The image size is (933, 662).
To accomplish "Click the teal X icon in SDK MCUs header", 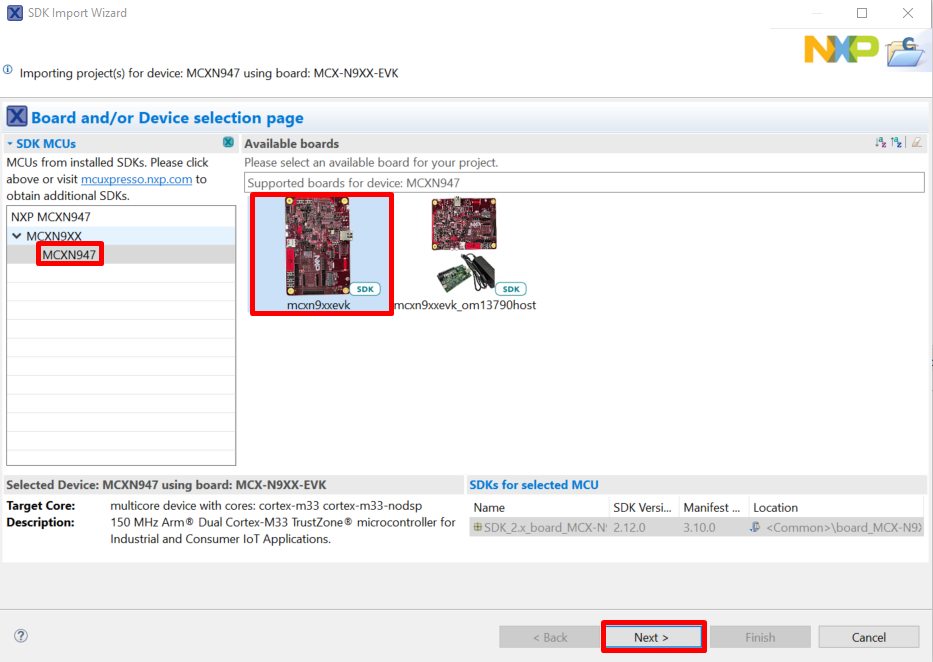I will [x=228, y=143].
